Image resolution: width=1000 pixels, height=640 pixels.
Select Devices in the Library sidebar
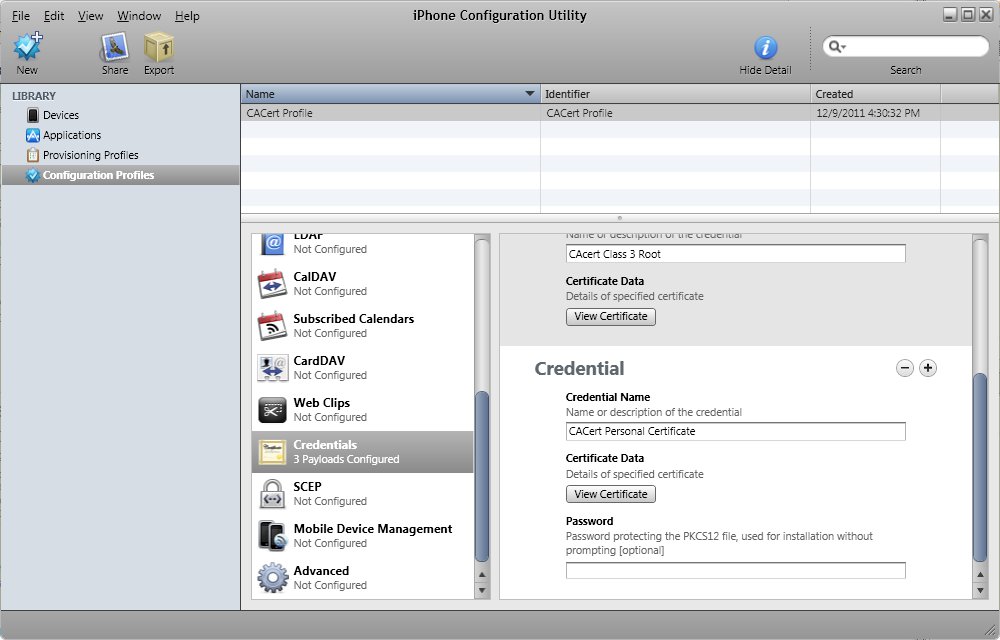point(60,115)
